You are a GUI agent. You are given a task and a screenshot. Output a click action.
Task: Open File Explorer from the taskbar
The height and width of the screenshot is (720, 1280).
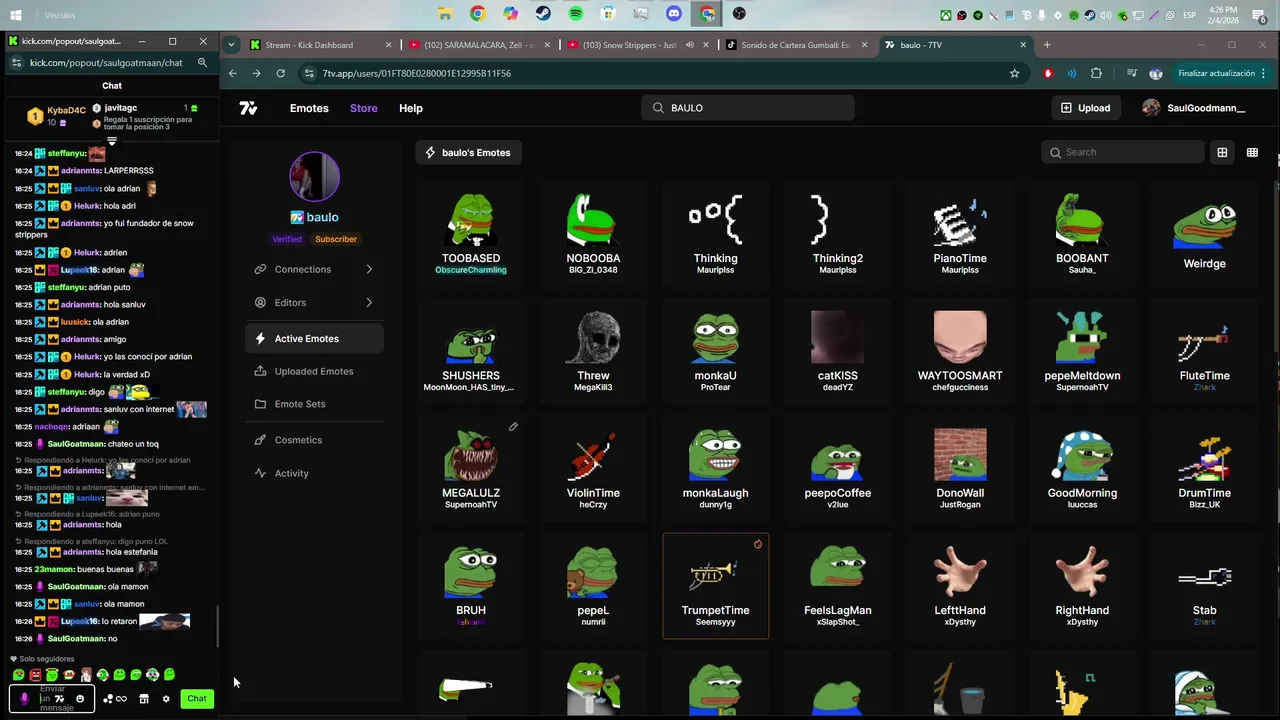[445, 14]
